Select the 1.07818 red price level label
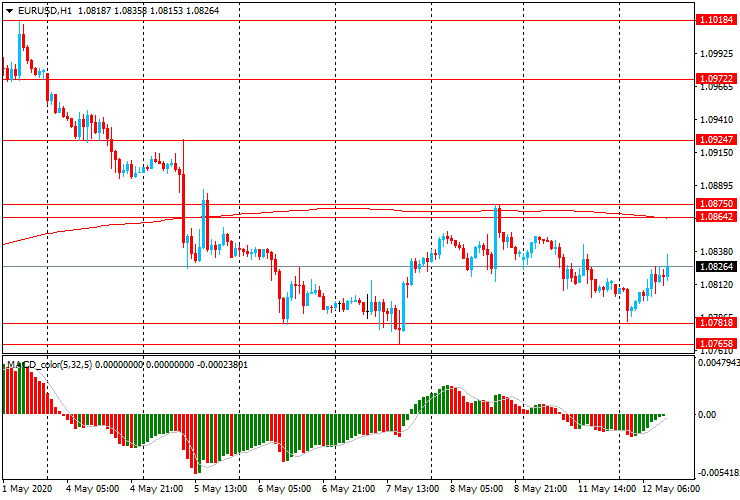This screenshot has height=500, width=740. click(x=716, y=322)
